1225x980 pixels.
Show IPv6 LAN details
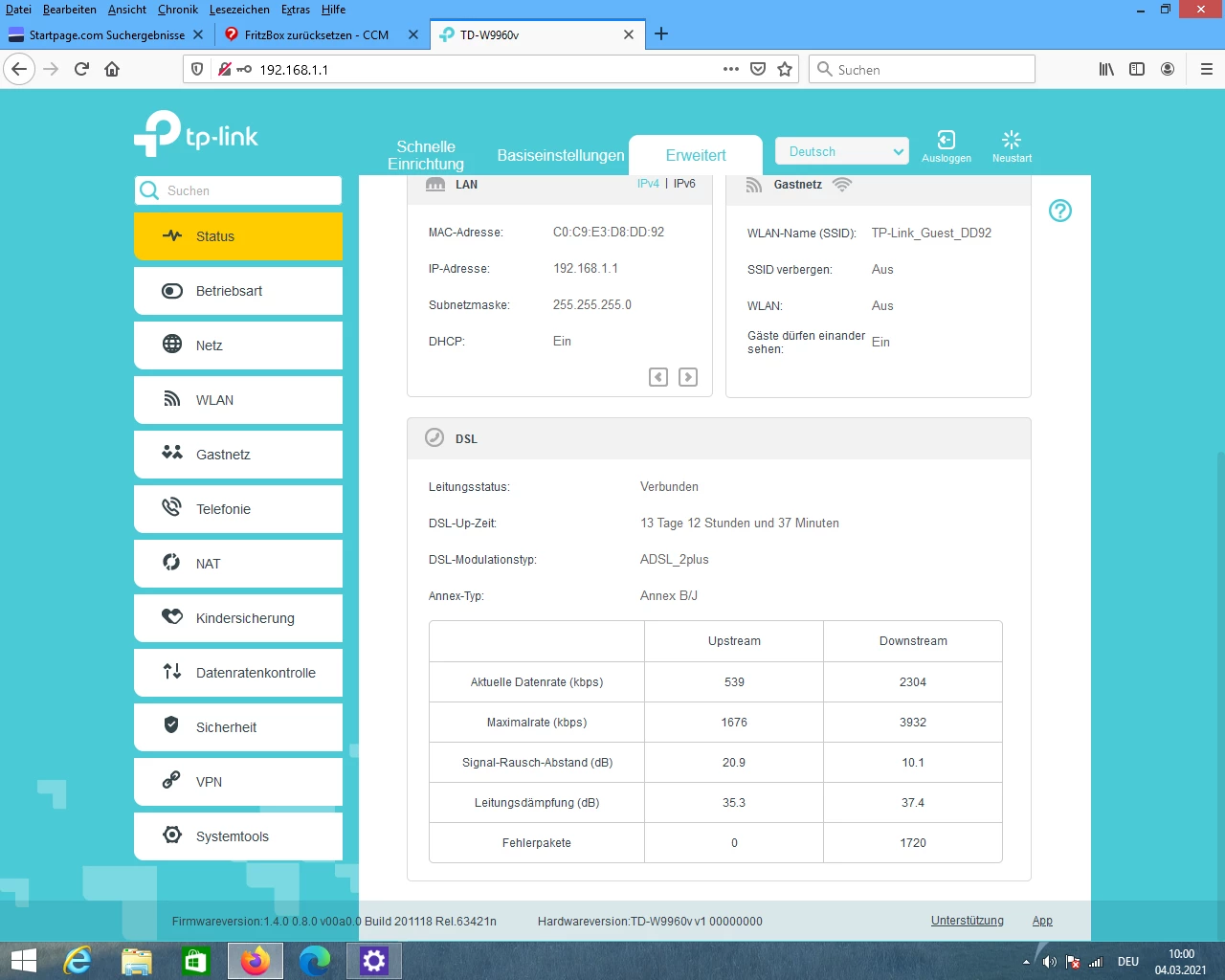[x=684, y=184]
